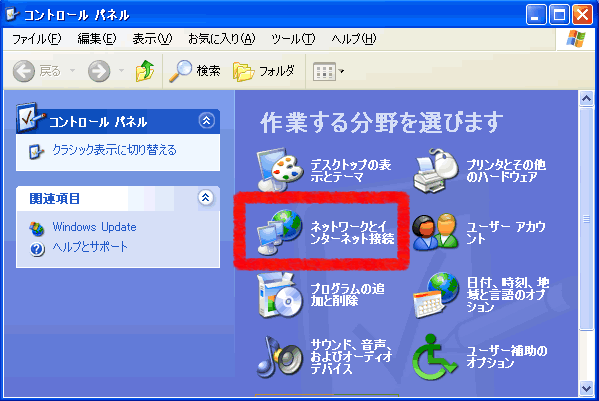The height and width of the screenshot is (401, 599).
Task: Open Add or Remove Programs CD icon
Action: click(x=279, y=296)
